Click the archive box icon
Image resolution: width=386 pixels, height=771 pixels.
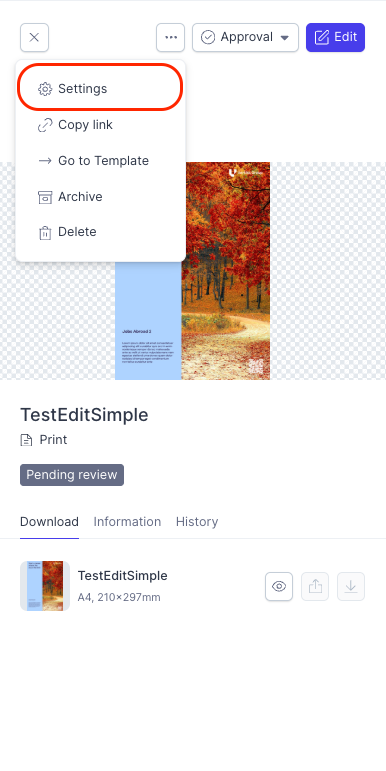[45, 197]
